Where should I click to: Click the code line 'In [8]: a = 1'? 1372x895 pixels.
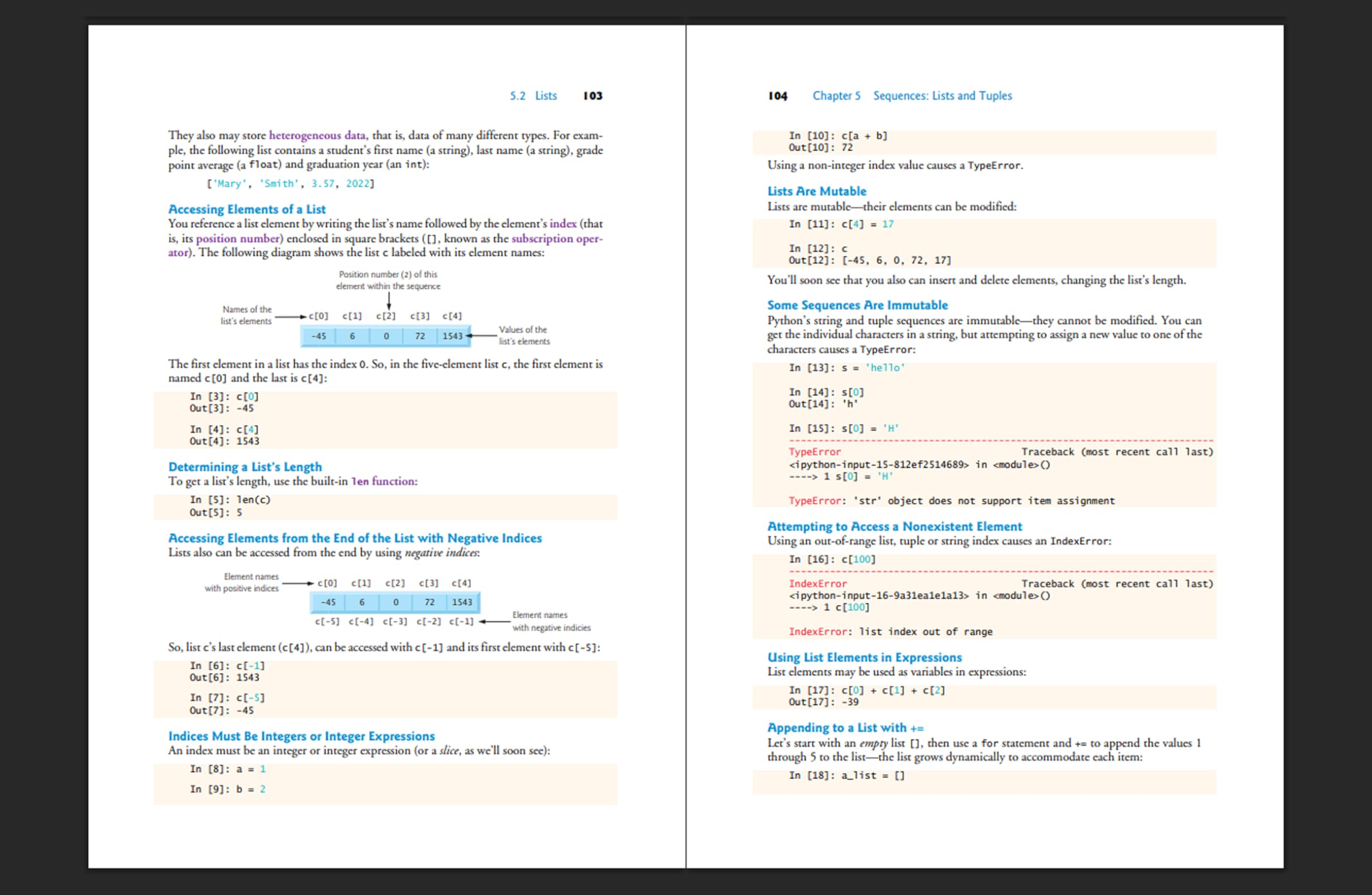(228, 770)
